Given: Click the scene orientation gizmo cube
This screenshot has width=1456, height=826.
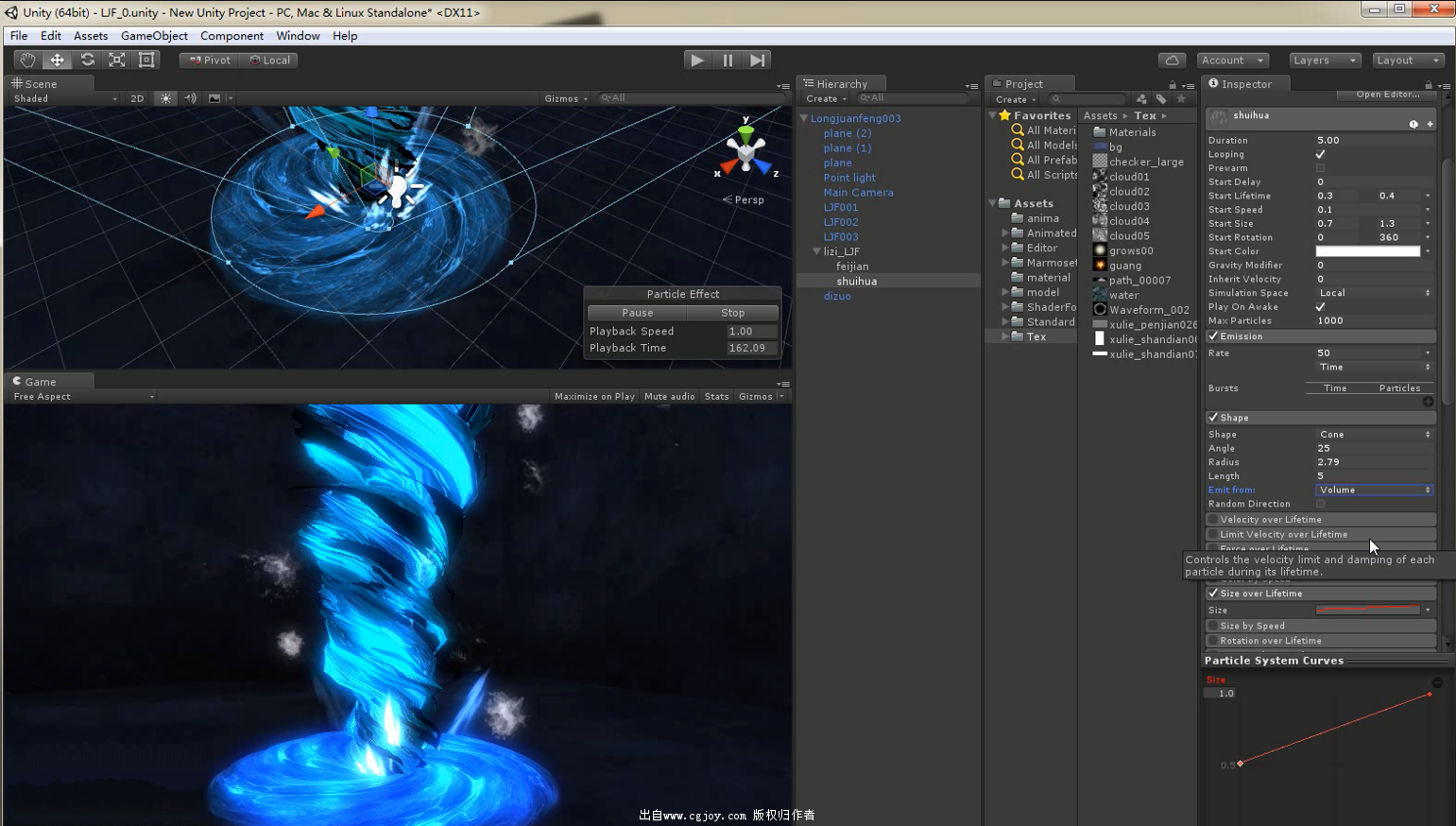Looking at the screenshot, I should [746, 153].
